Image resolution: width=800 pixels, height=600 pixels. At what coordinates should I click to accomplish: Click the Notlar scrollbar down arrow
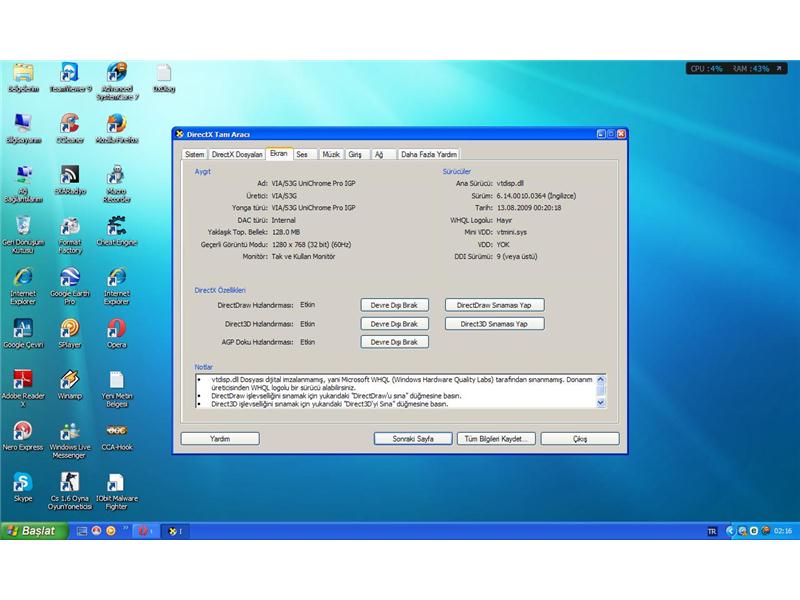click(x=601, y=403)
